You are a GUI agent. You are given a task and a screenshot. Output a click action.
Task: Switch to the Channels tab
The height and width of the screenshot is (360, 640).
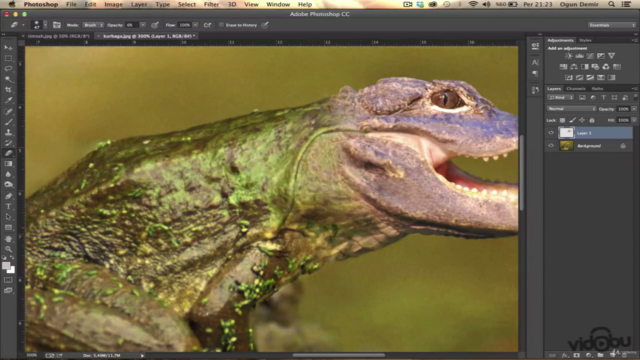[x=576, y=89]
